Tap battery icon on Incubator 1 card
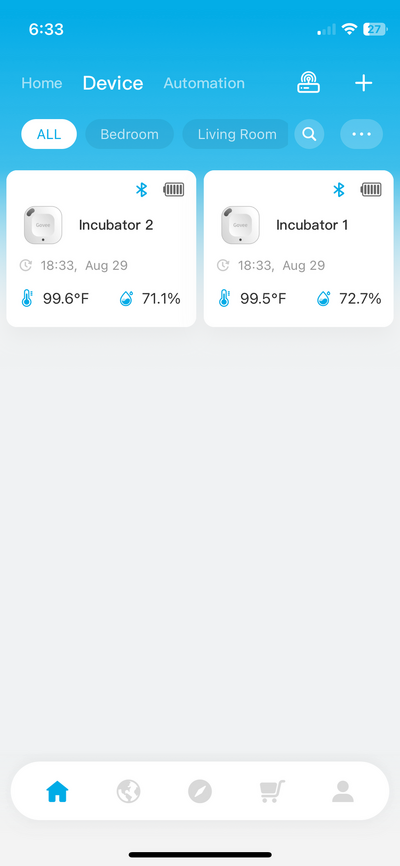This screenshot has width=400, height=866. point(371,189)
